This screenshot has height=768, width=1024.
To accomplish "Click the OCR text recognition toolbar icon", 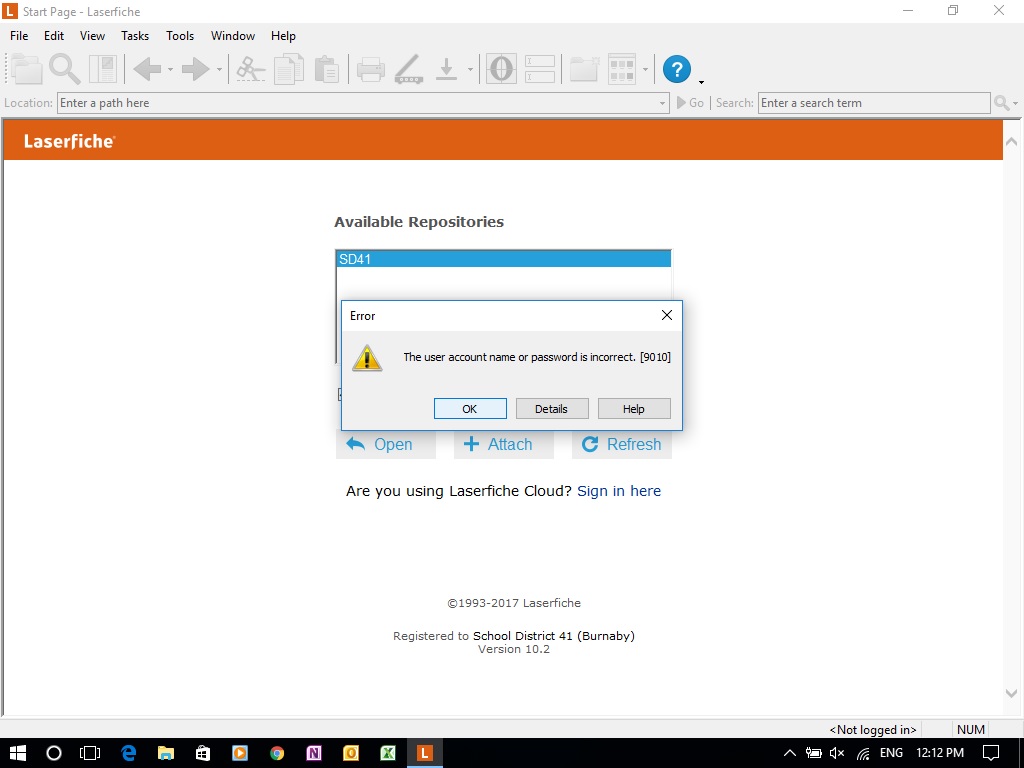I will [x=502, y=69].
